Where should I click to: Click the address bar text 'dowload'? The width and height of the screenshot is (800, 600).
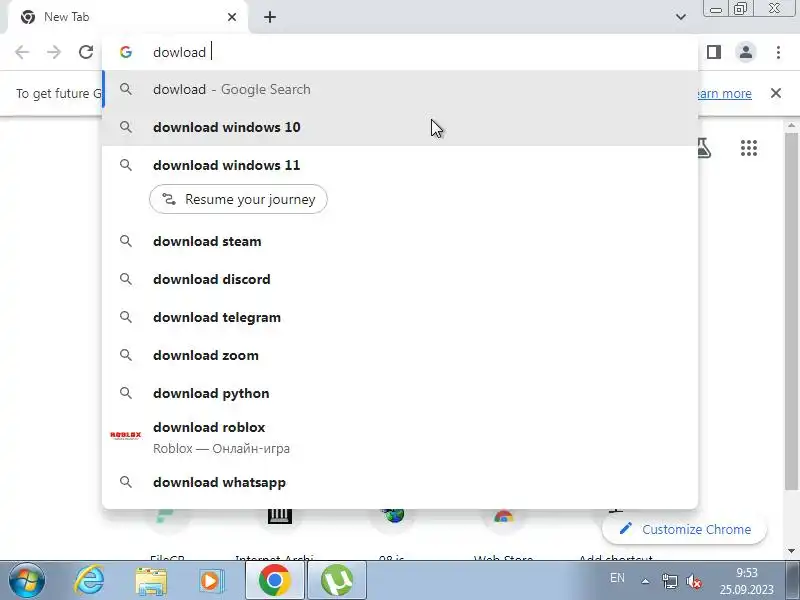pos(180,52)
